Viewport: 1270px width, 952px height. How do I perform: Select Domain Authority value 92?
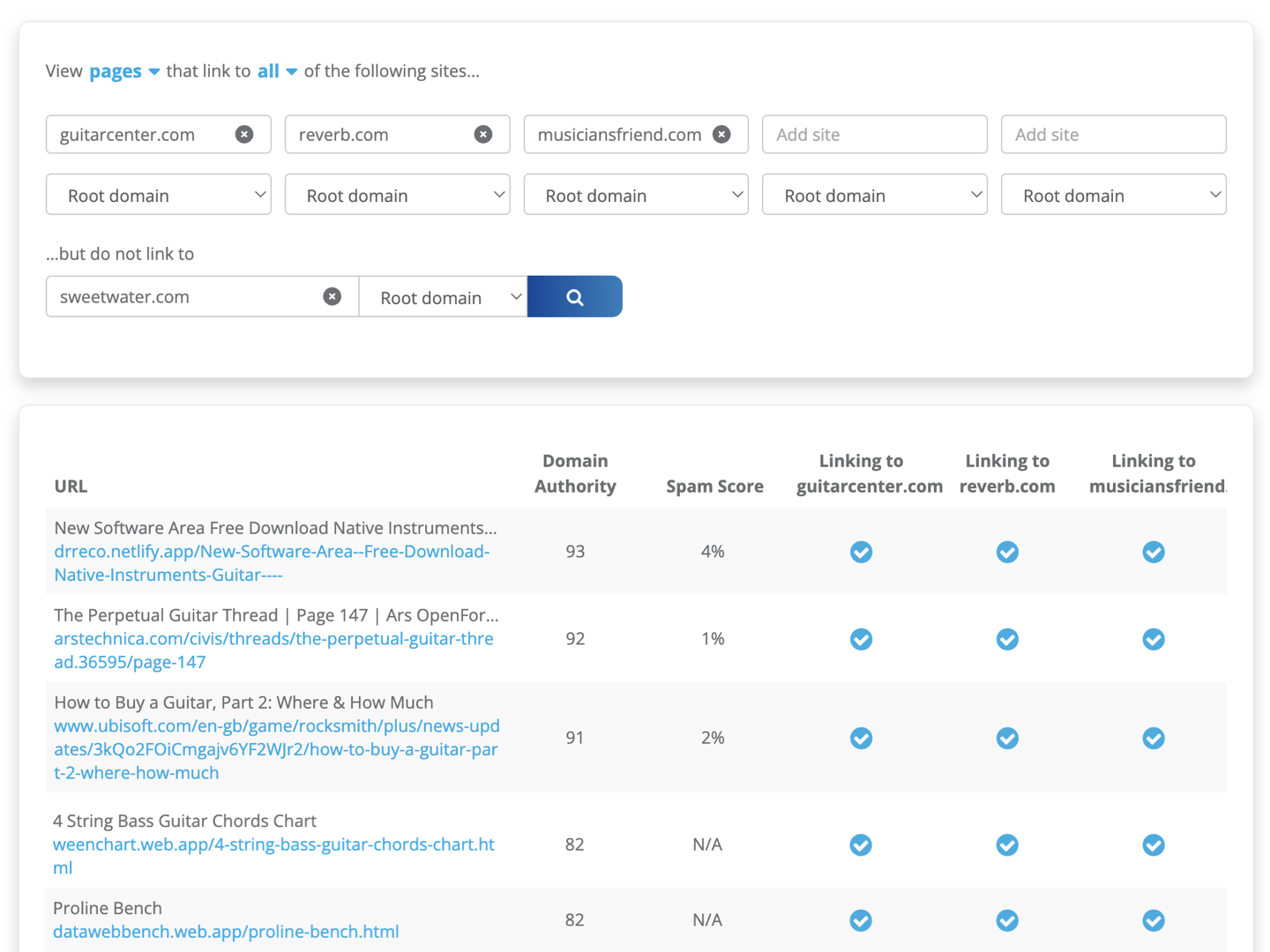[575, 639]
